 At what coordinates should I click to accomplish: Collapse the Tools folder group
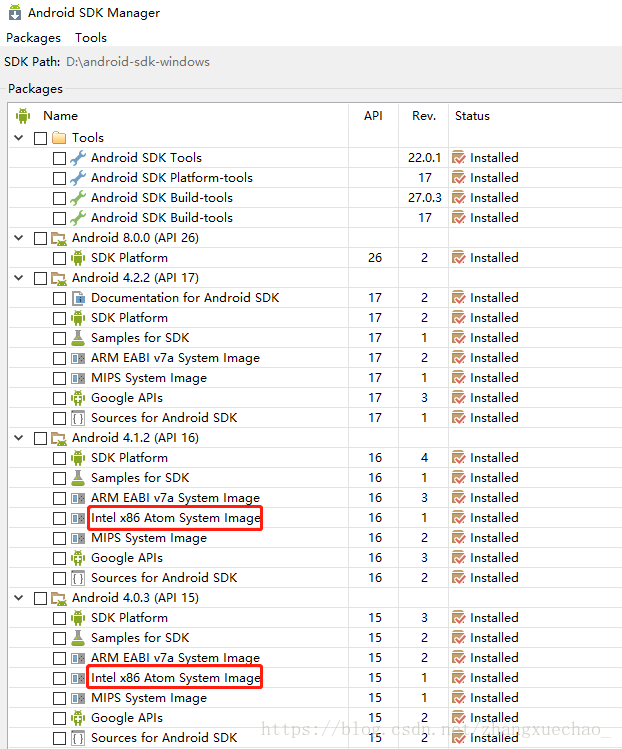click(x=19, y=138)
